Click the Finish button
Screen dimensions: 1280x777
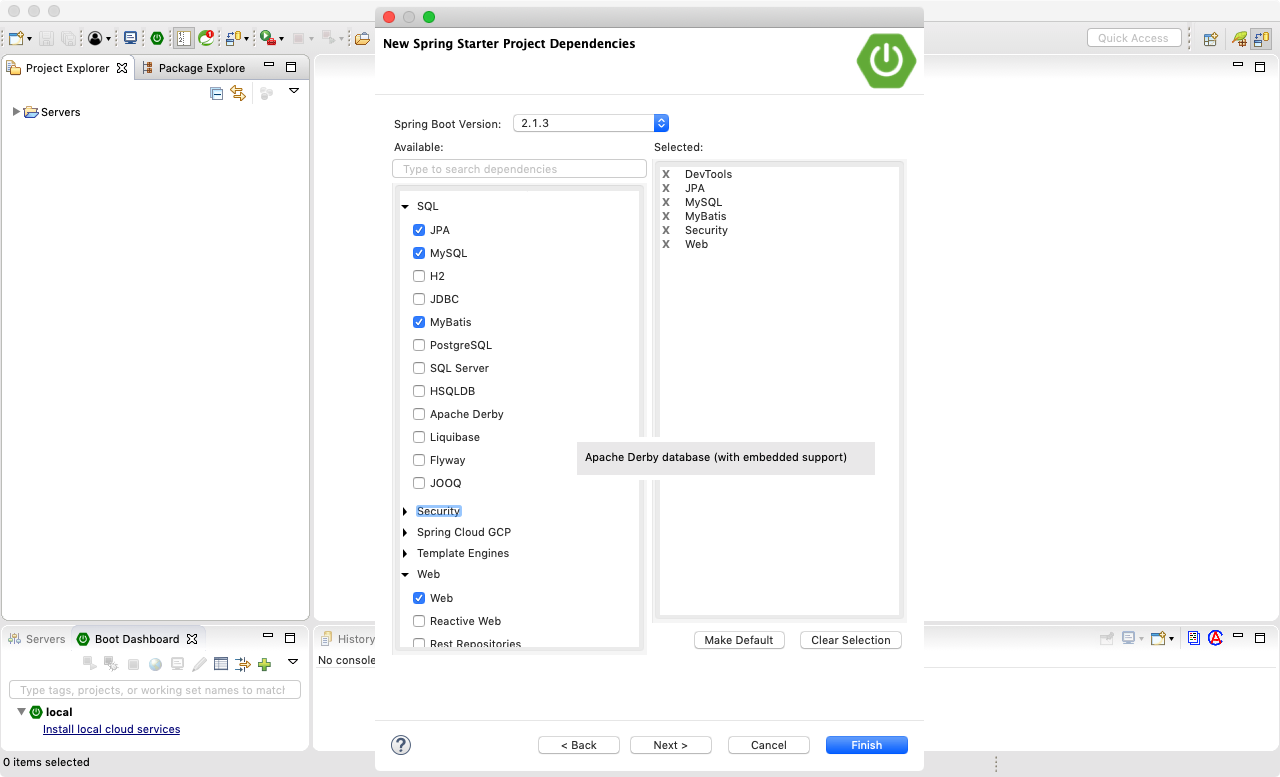[866, 745]
